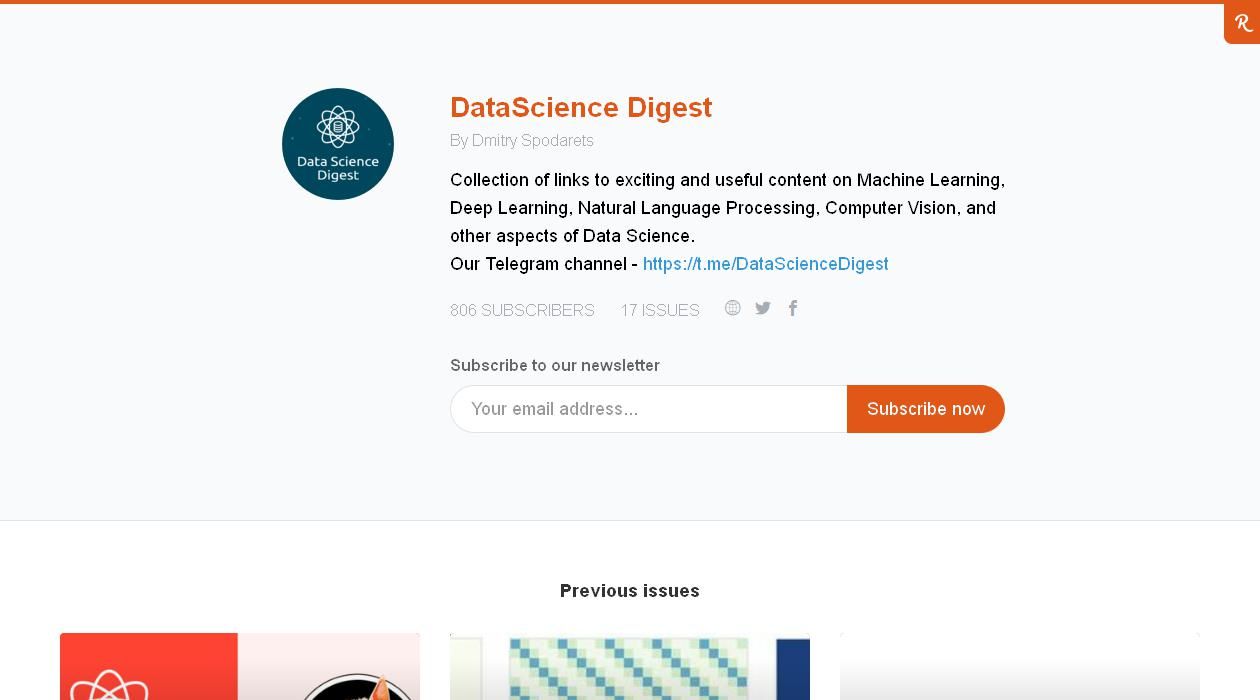Click the 17 Issues count
The height and width of the screenshot is (700, 1260).
660,310
